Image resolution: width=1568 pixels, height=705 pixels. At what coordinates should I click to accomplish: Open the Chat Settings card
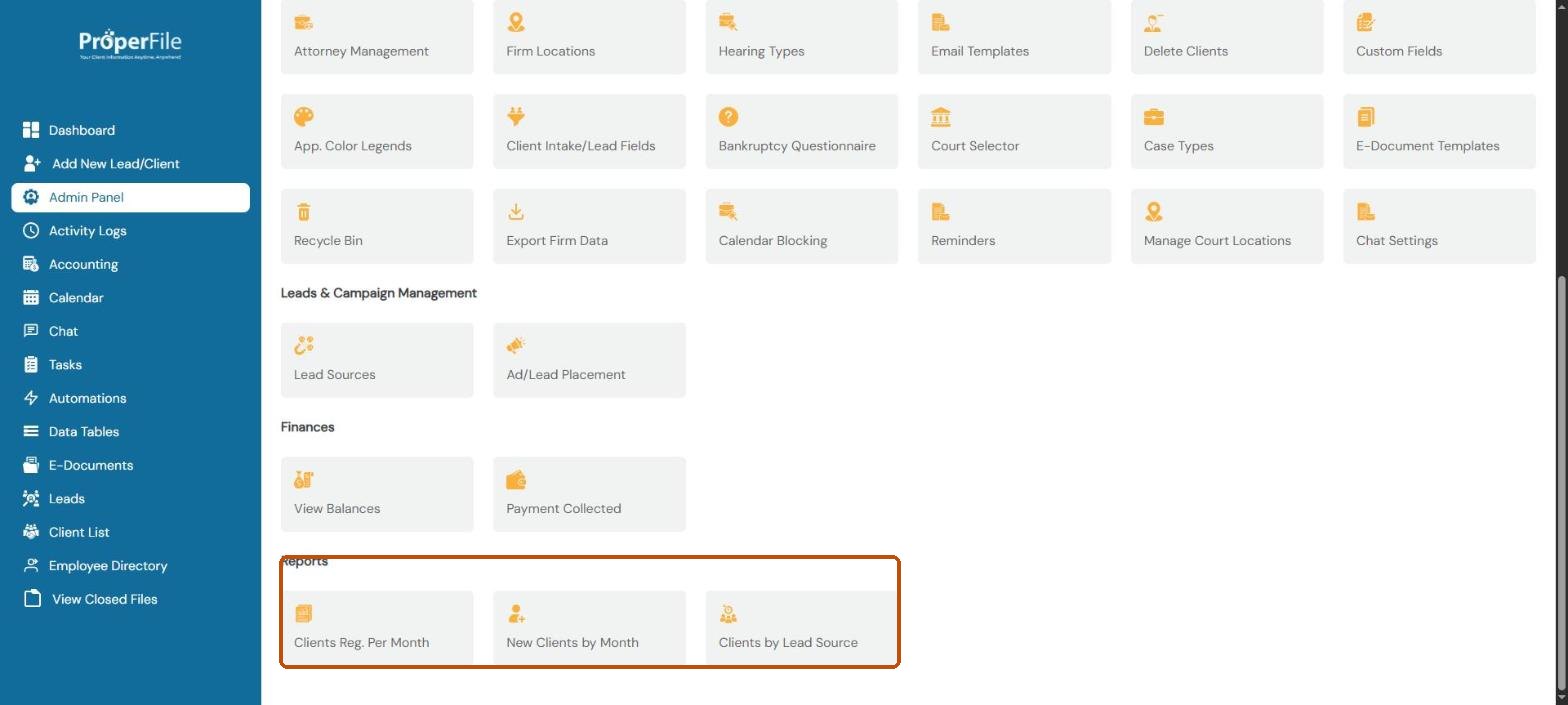tap(1439, 226)
